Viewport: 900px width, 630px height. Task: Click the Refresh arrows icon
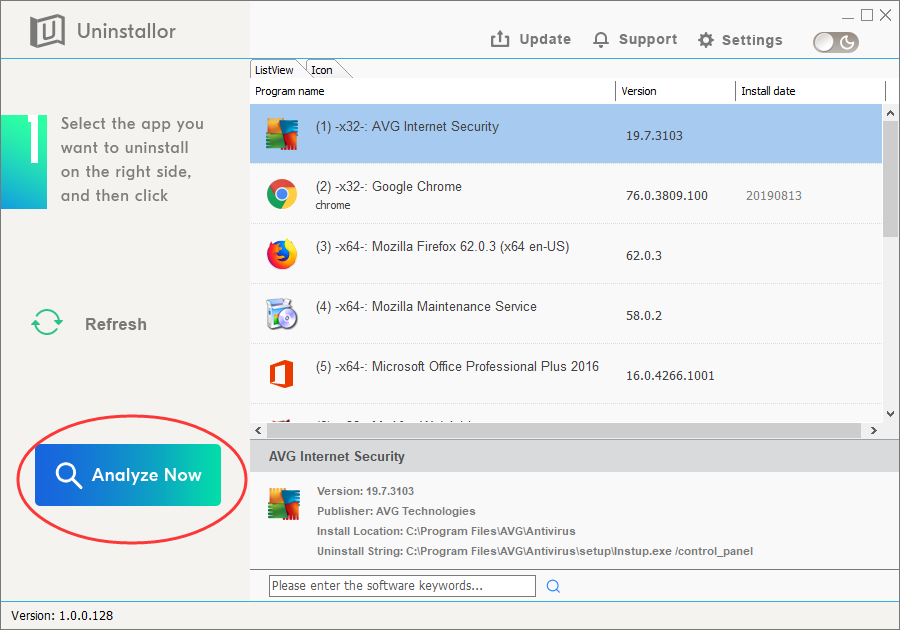46,322
